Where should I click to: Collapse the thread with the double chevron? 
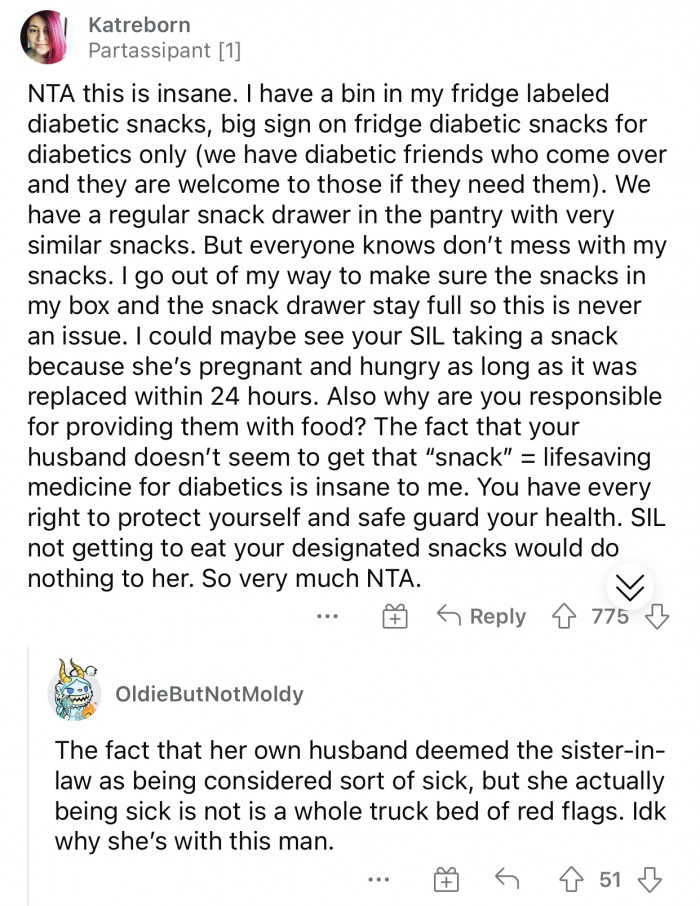coord(630,588)
